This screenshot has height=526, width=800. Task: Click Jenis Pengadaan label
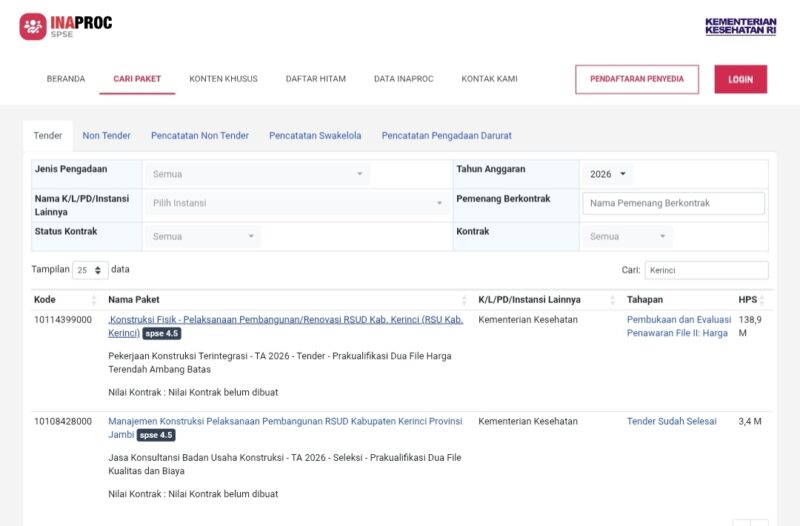pos(71,169)
